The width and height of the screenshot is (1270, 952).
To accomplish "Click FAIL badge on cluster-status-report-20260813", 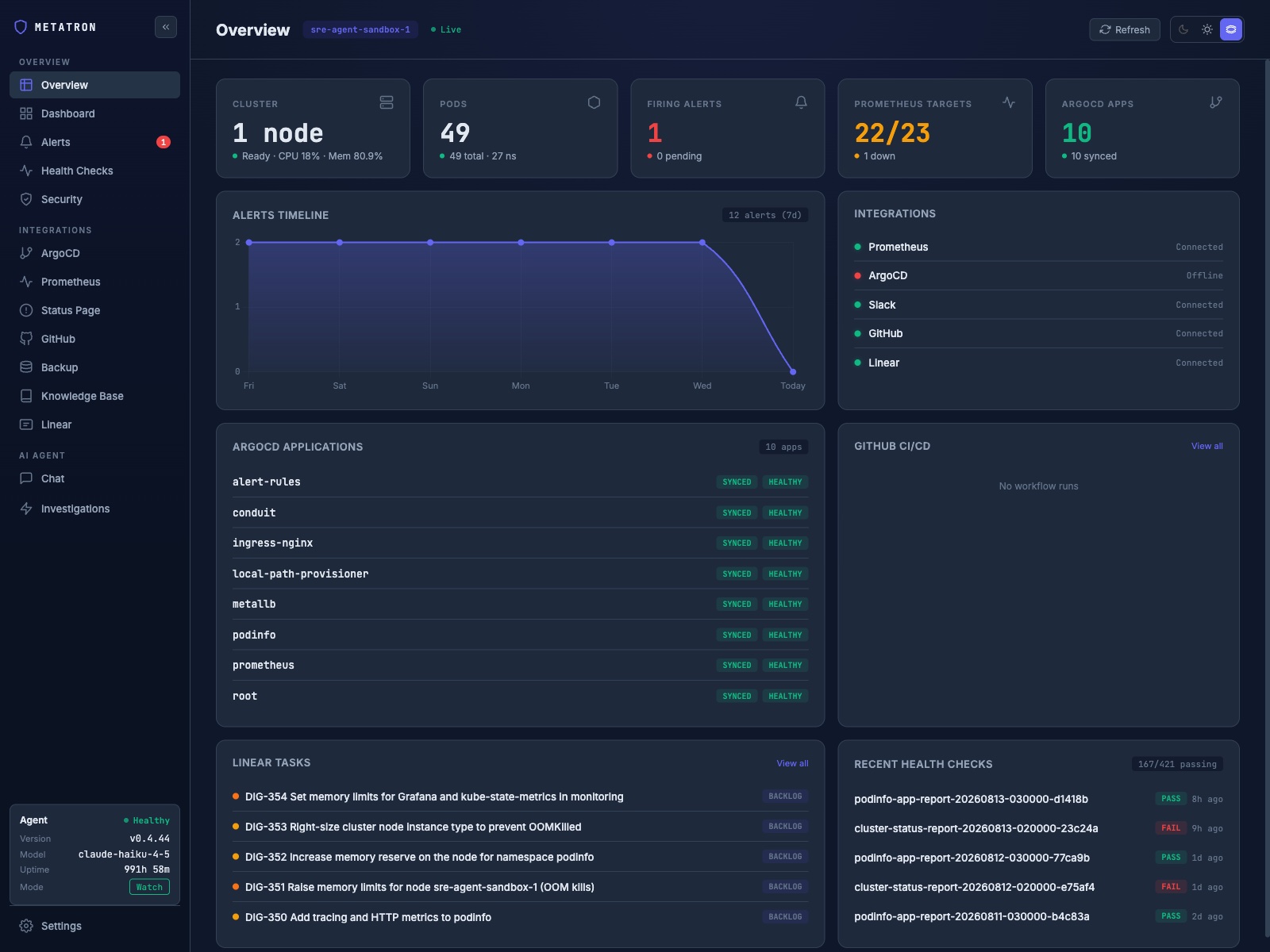I will click(1171, 828).
